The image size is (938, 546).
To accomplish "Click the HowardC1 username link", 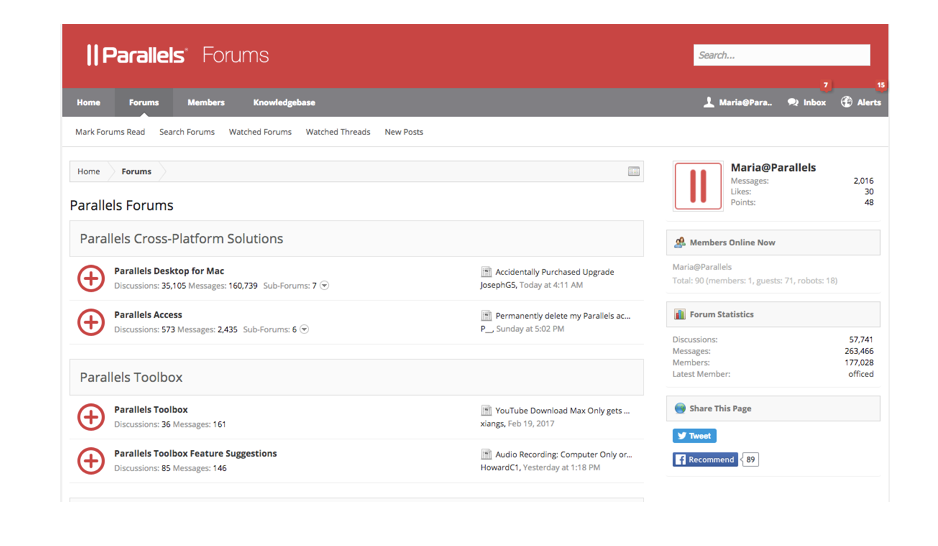I will pyautogui.click(x=500, y=468).
